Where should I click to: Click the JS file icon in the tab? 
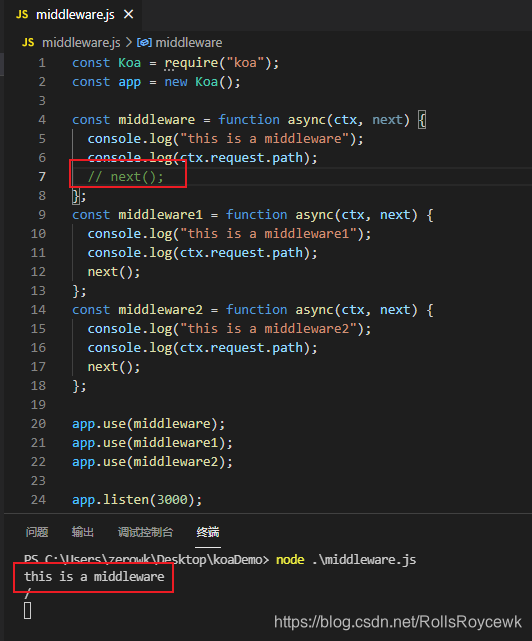pyautogui.click(x=22, y=15)
